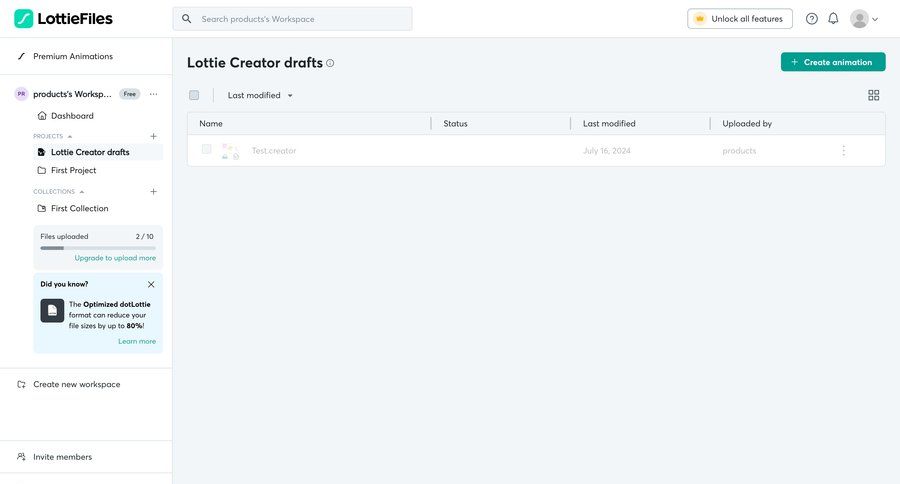Open the Last modified sort dropdown

[x=261, y=95]
